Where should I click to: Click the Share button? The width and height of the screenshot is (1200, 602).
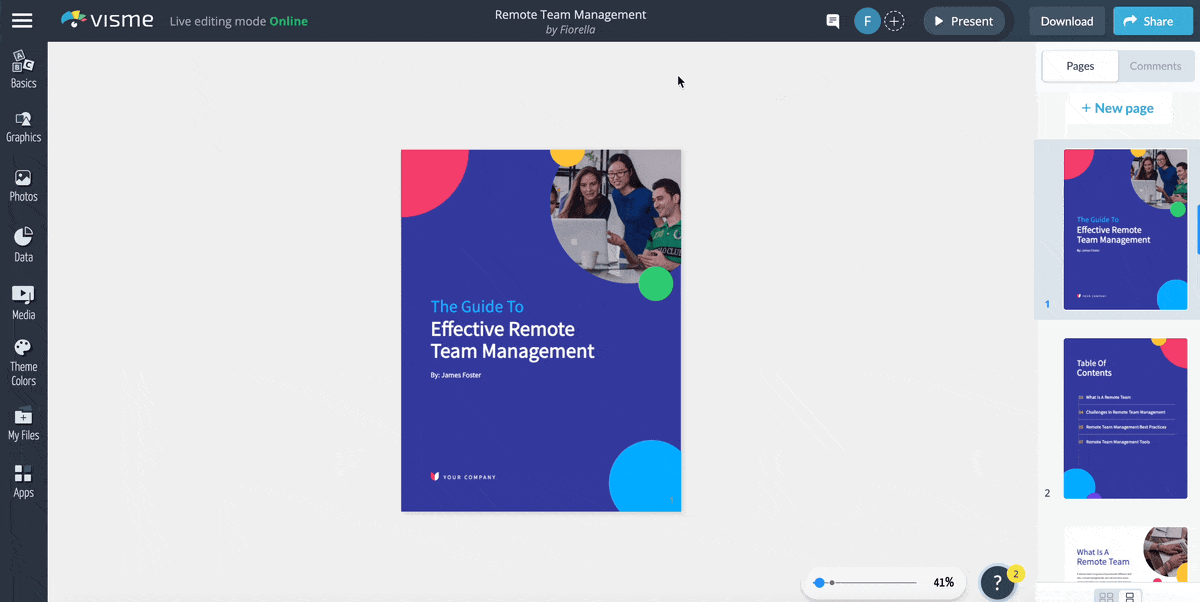tap(1152, 20)
